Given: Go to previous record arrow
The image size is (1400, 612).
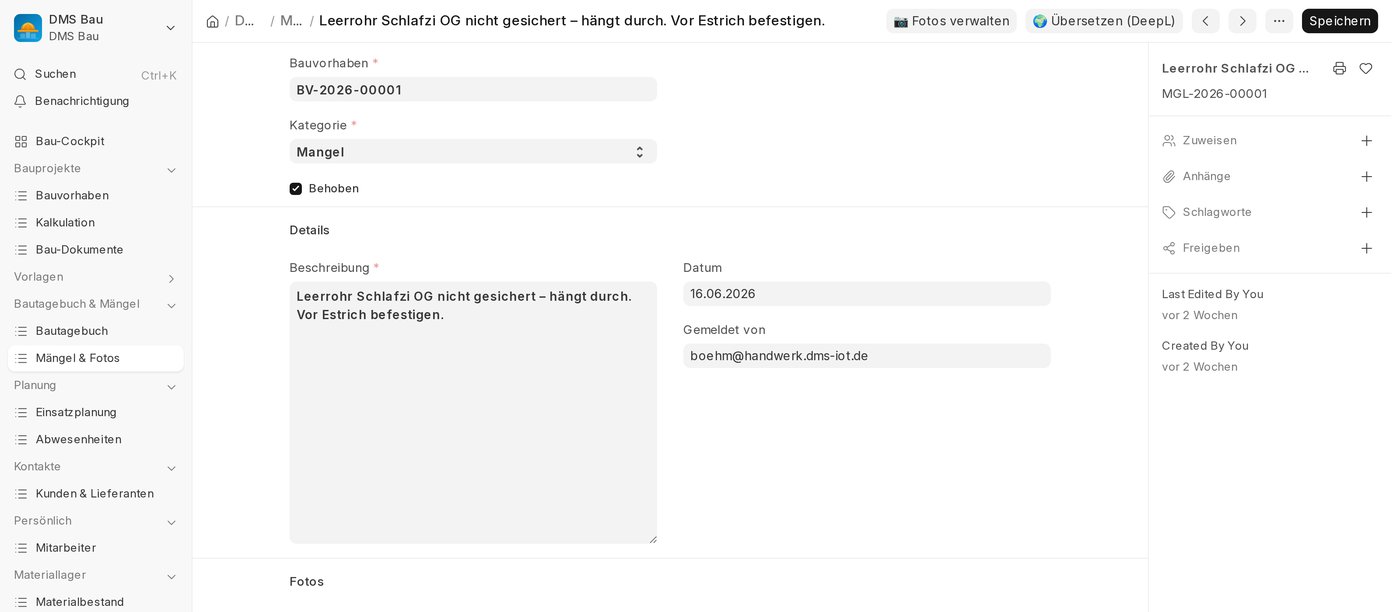Looking at the screenshot, I should [1205, 21].
